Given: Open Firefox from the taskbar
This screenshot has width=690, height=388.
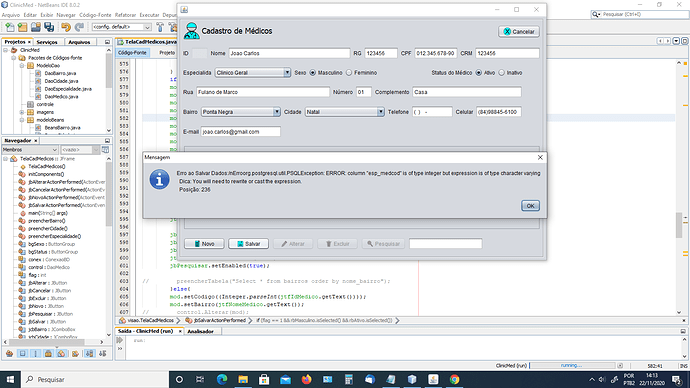Looking at the screenshot, I should pyautogui.click(x=306, y=379).
